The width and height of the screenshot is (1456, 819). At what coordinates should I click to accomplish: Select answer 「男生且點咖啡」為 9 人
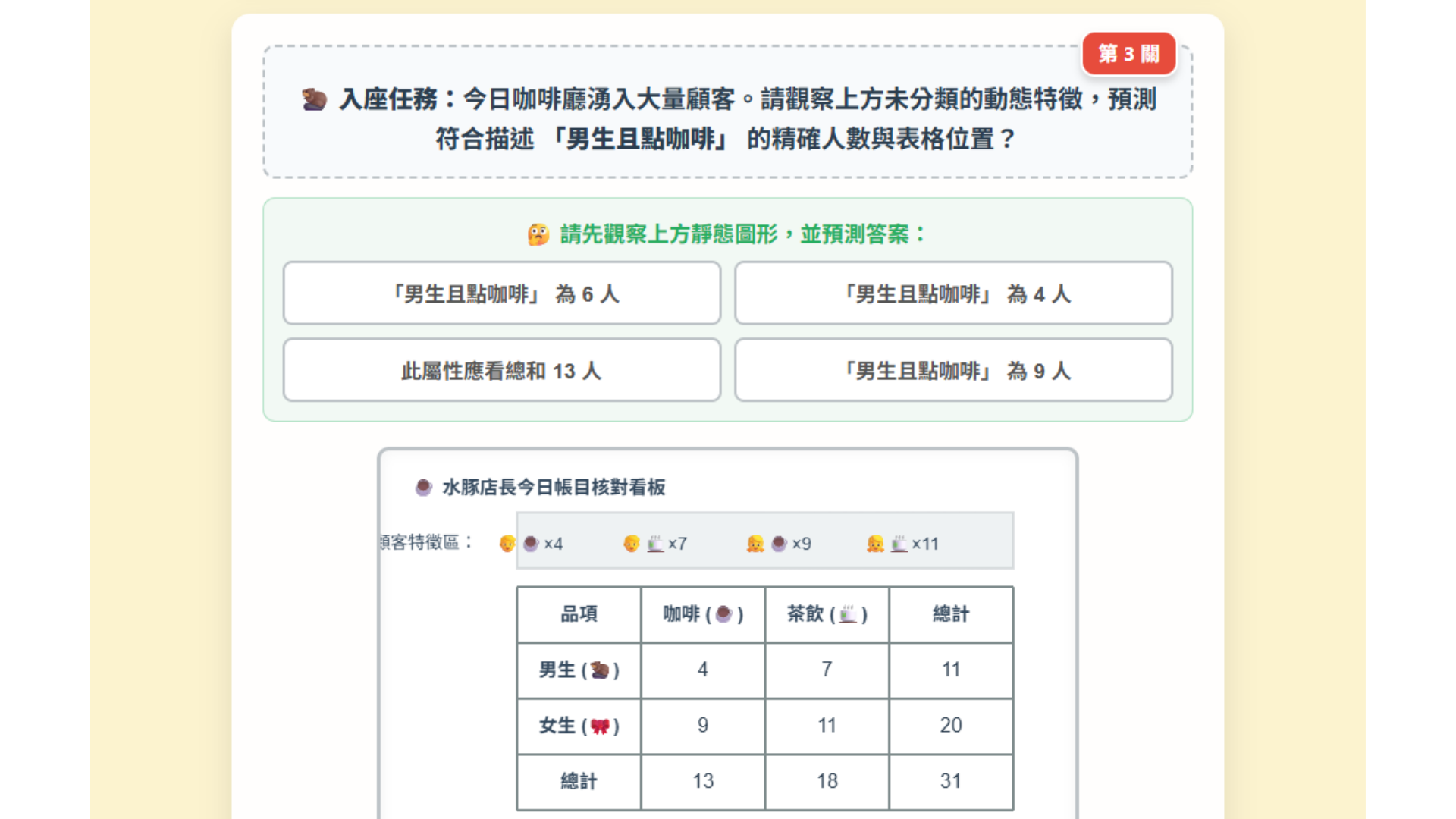(953, 370)
